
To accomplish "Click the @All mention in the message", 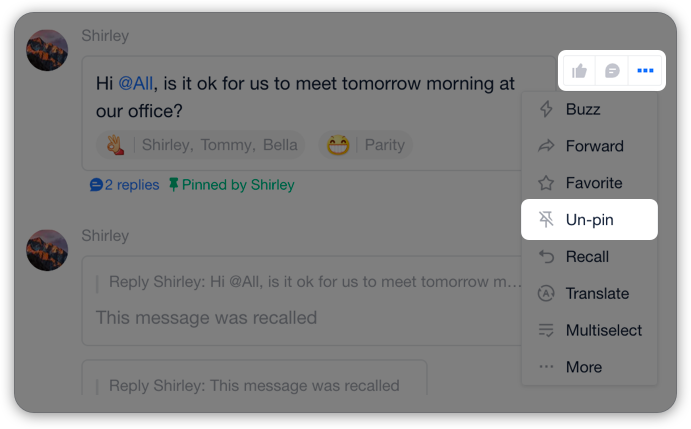I will [x=136, y=83].
